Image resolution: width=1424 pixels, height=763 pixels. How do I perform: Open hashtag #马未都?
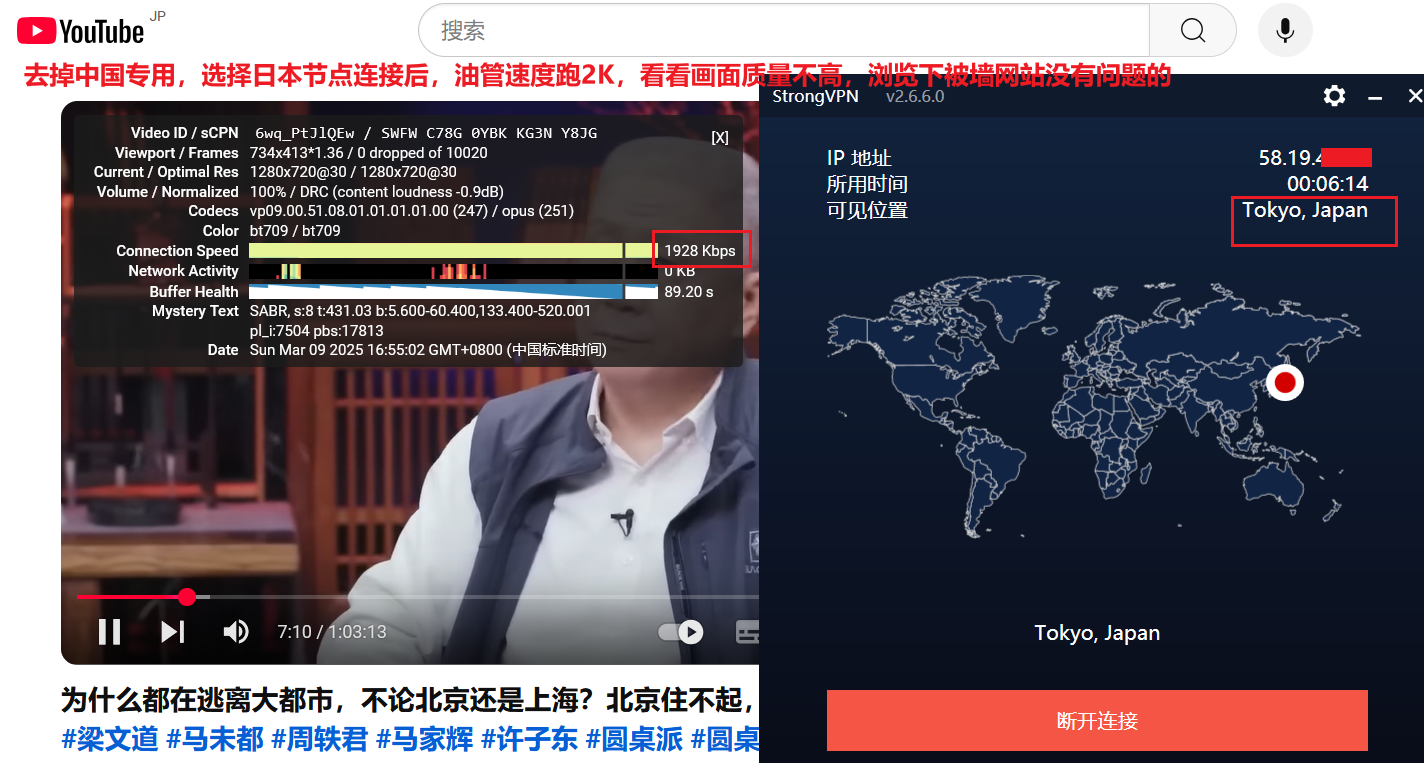click(215, 739)
